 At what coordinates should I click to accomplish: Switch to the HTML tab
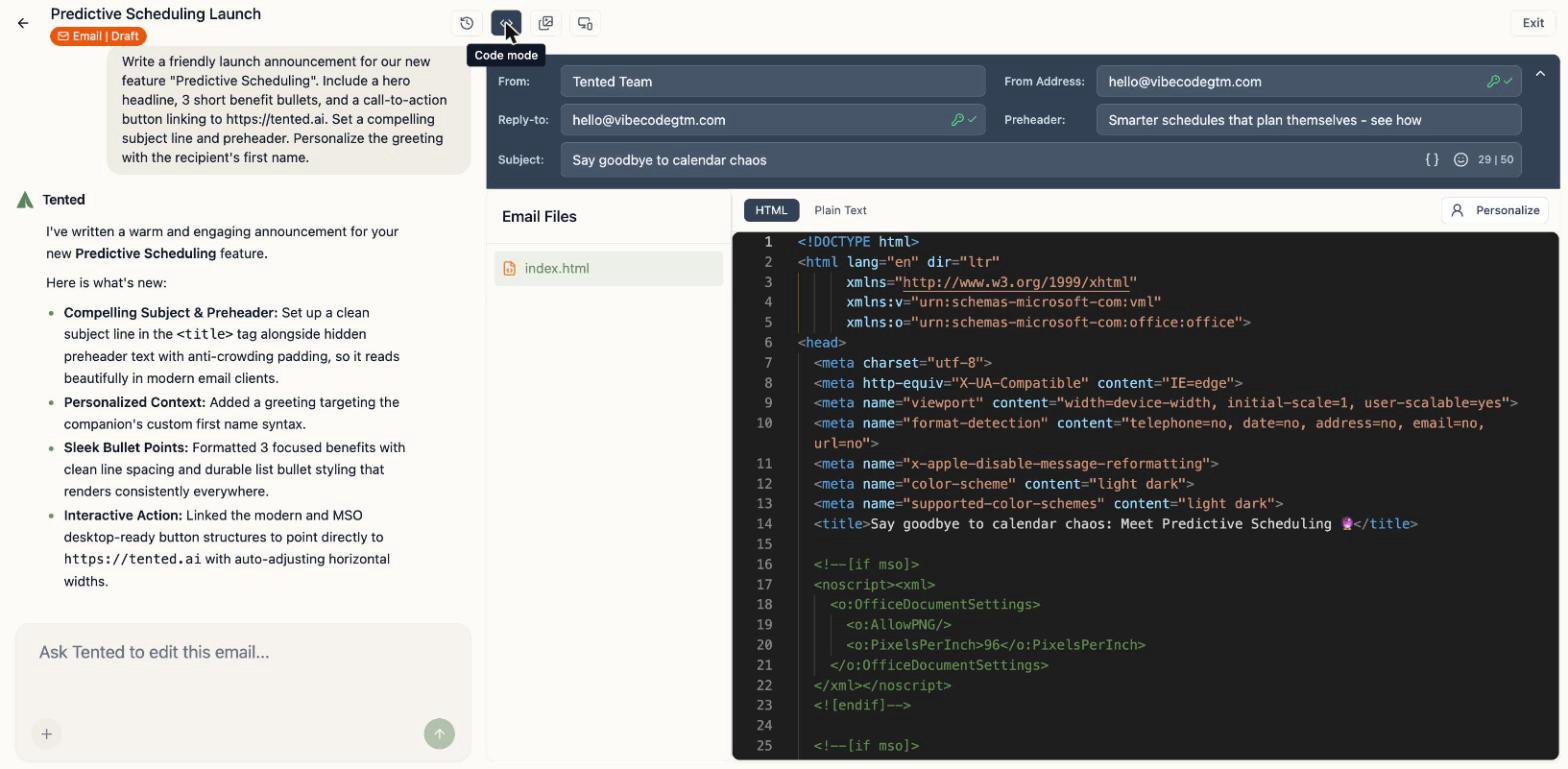[771, 210]
